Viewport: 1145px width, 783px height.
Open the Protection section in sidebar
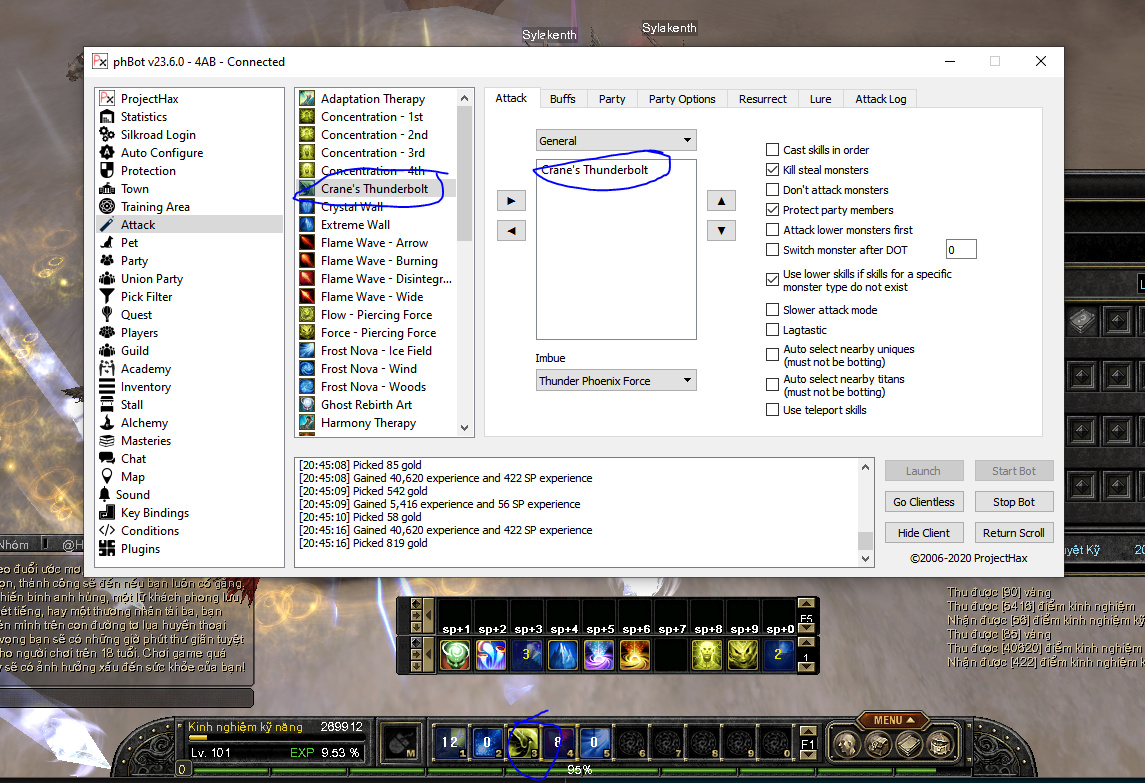(x=148, y=171)
